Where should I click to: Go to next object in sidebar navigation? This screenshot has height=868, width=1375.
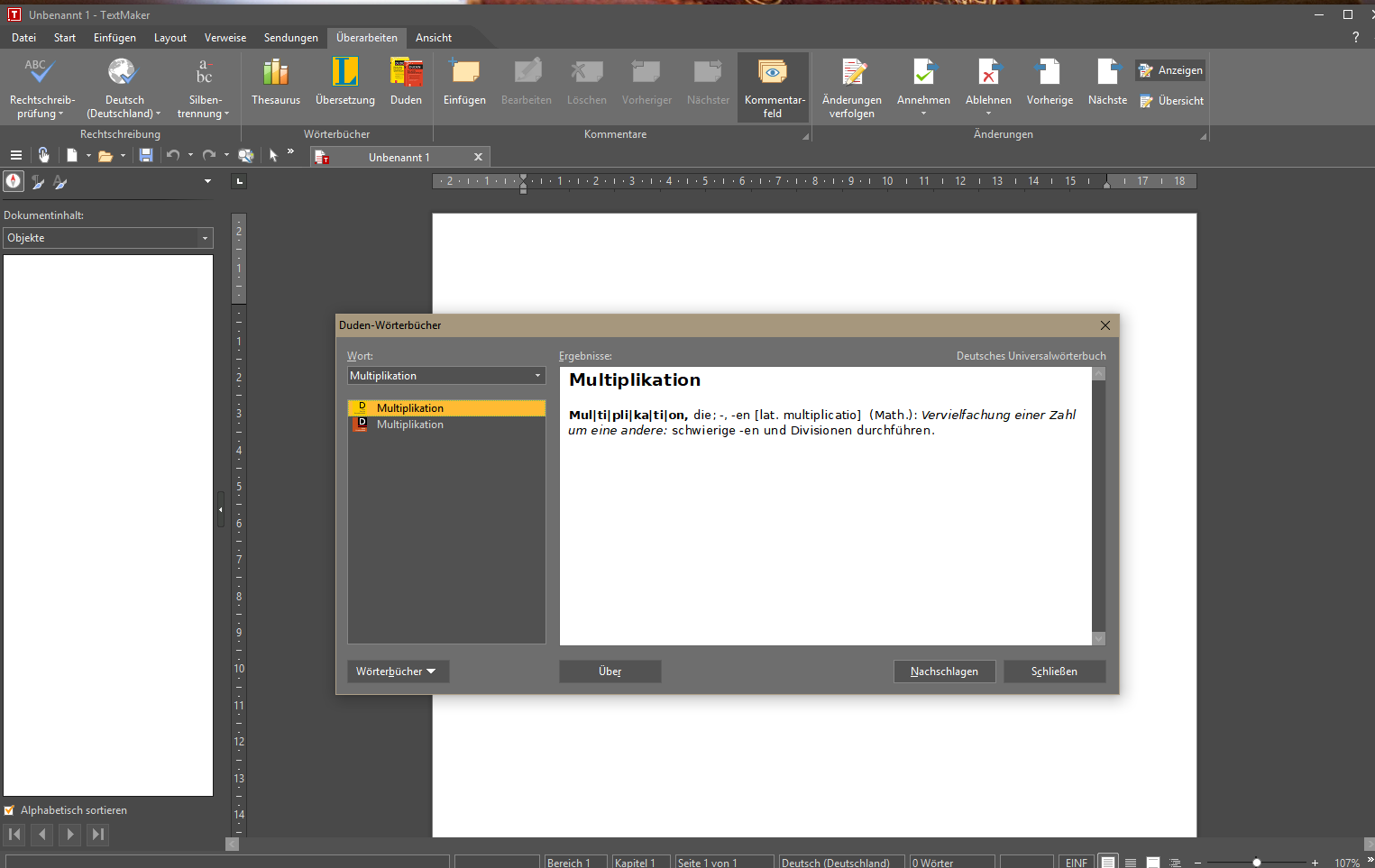69,835
